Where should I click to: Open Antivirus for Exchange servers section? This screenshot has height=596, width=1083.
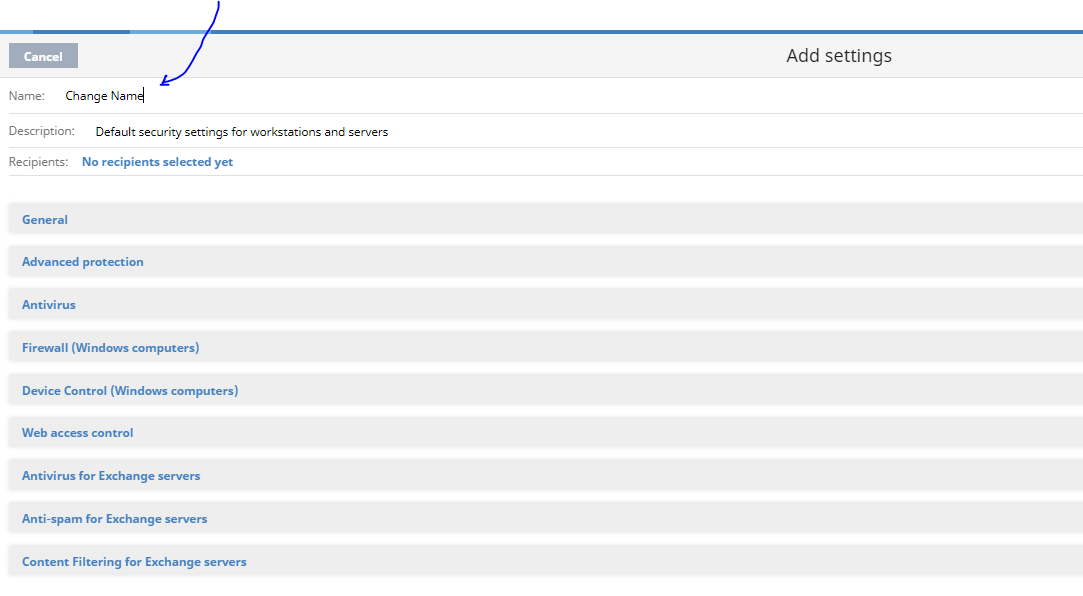[545, 476]
